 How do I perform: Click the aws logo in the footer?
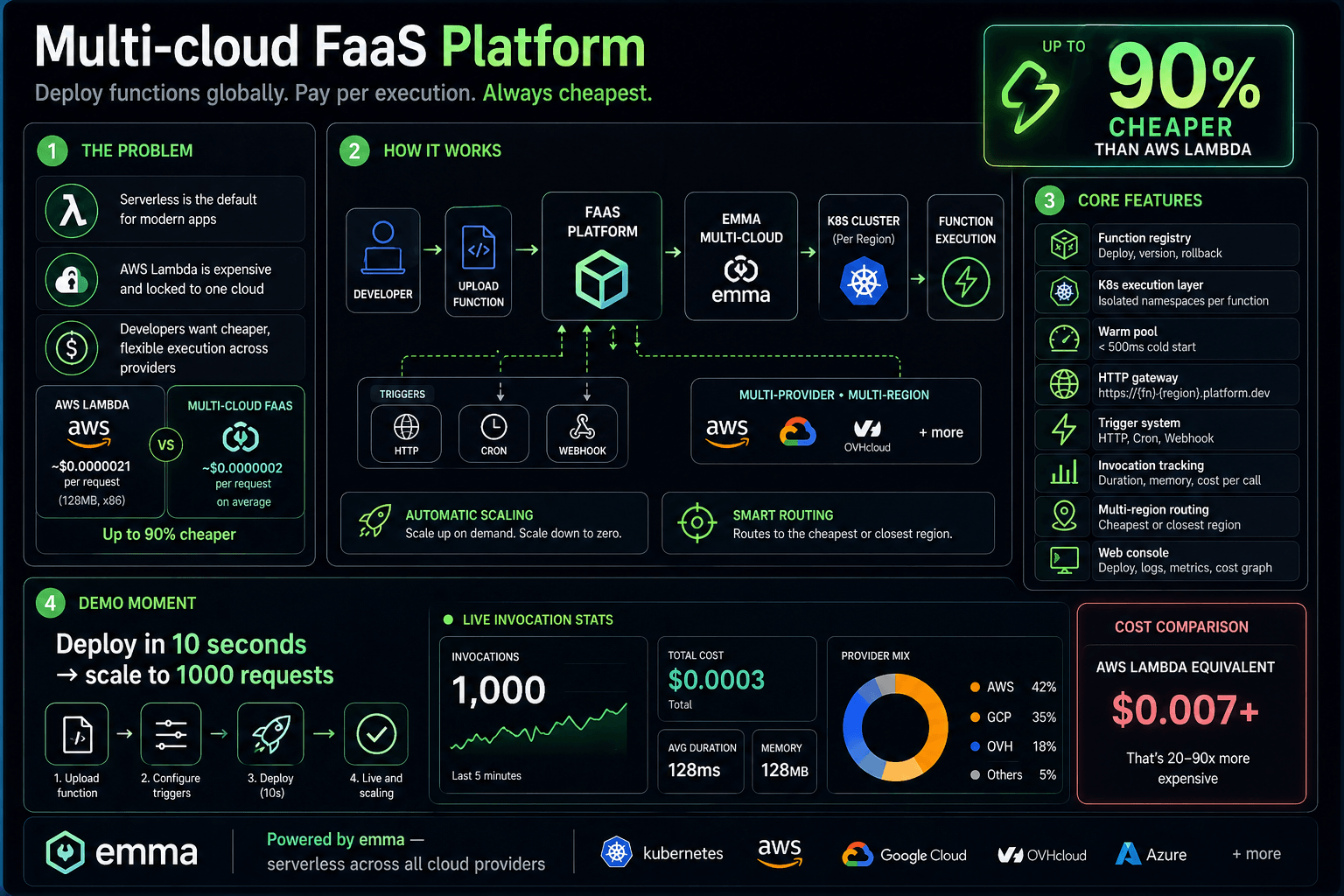pos(780,852)
